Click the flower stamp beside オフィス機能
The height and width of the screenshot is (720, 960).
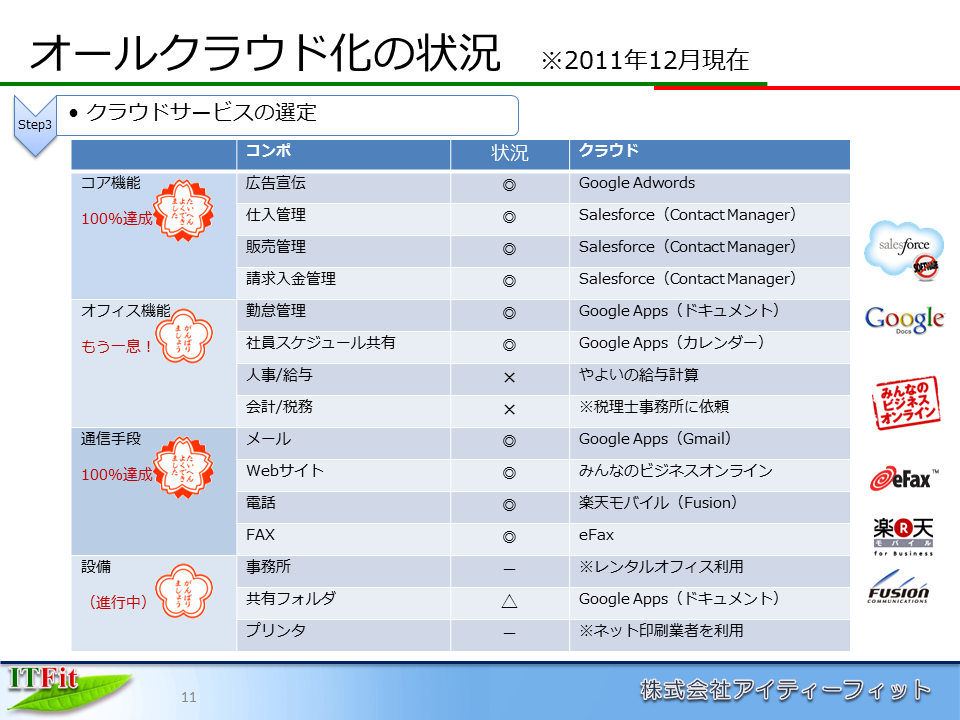coord(184,336)
